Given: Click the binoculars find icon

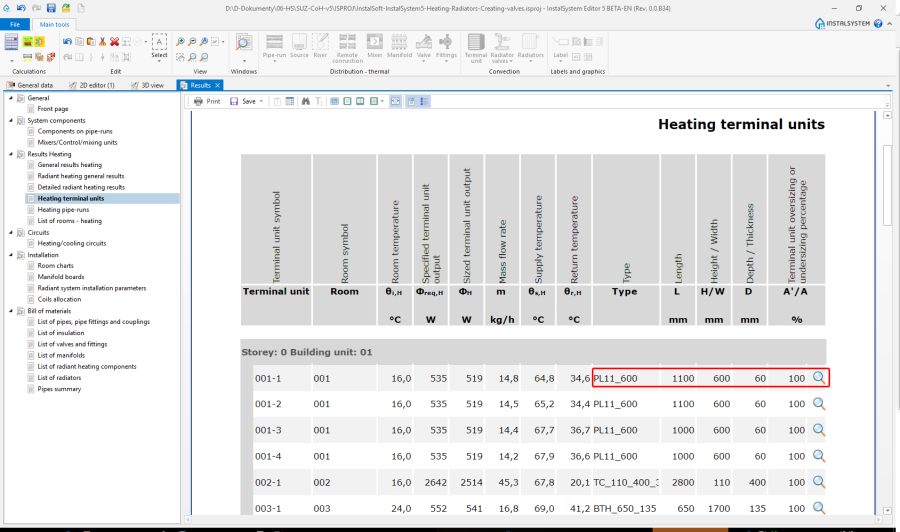Looking at the screenshot, I should click(x=306, y=101).
